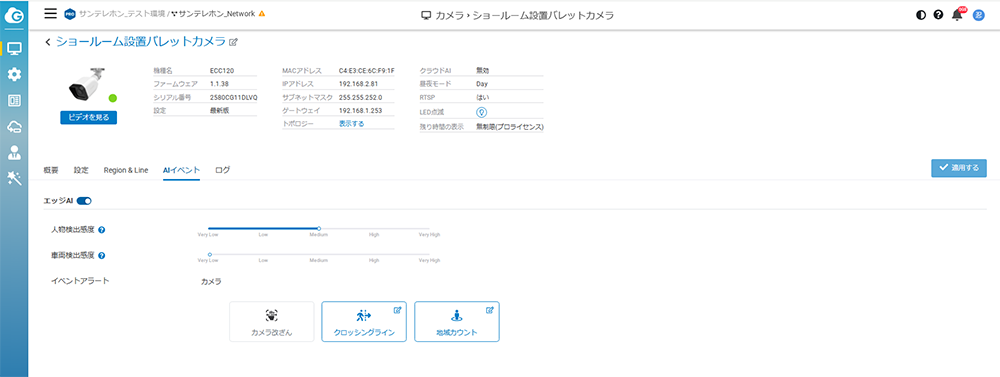Click the model name ECC120
Image resolution: width=1000 pixels, height=377 pixels.
pyautogui.click(x=221, y=70)
